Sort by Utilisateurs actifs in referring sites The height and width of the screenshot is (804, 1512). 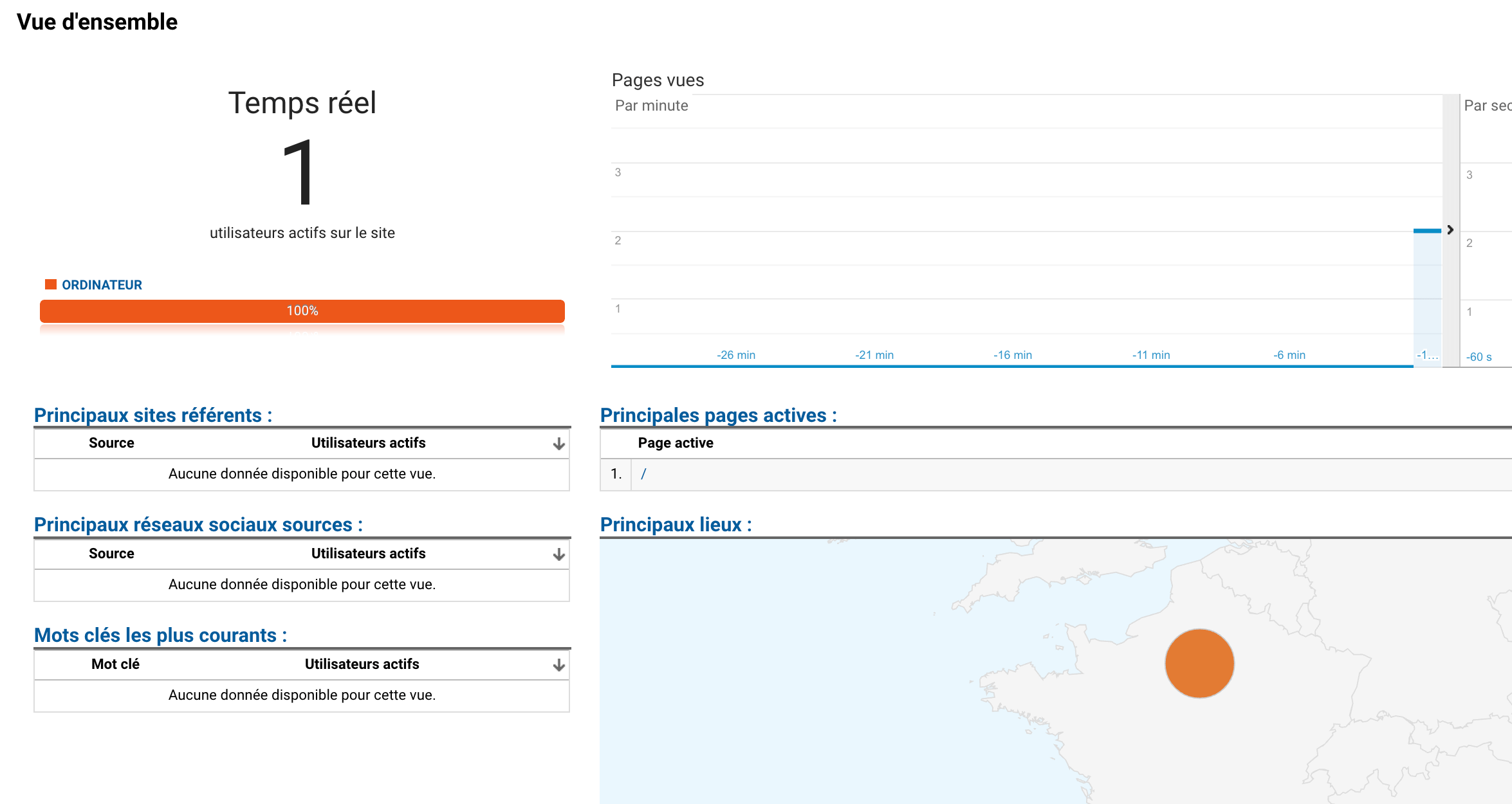368,443
